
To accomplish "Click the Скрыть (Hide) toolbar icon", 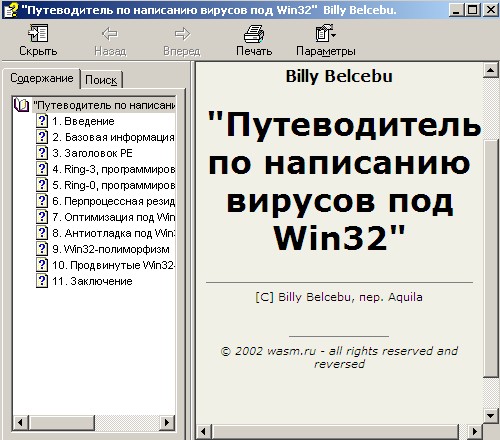I will pos(38,33).
